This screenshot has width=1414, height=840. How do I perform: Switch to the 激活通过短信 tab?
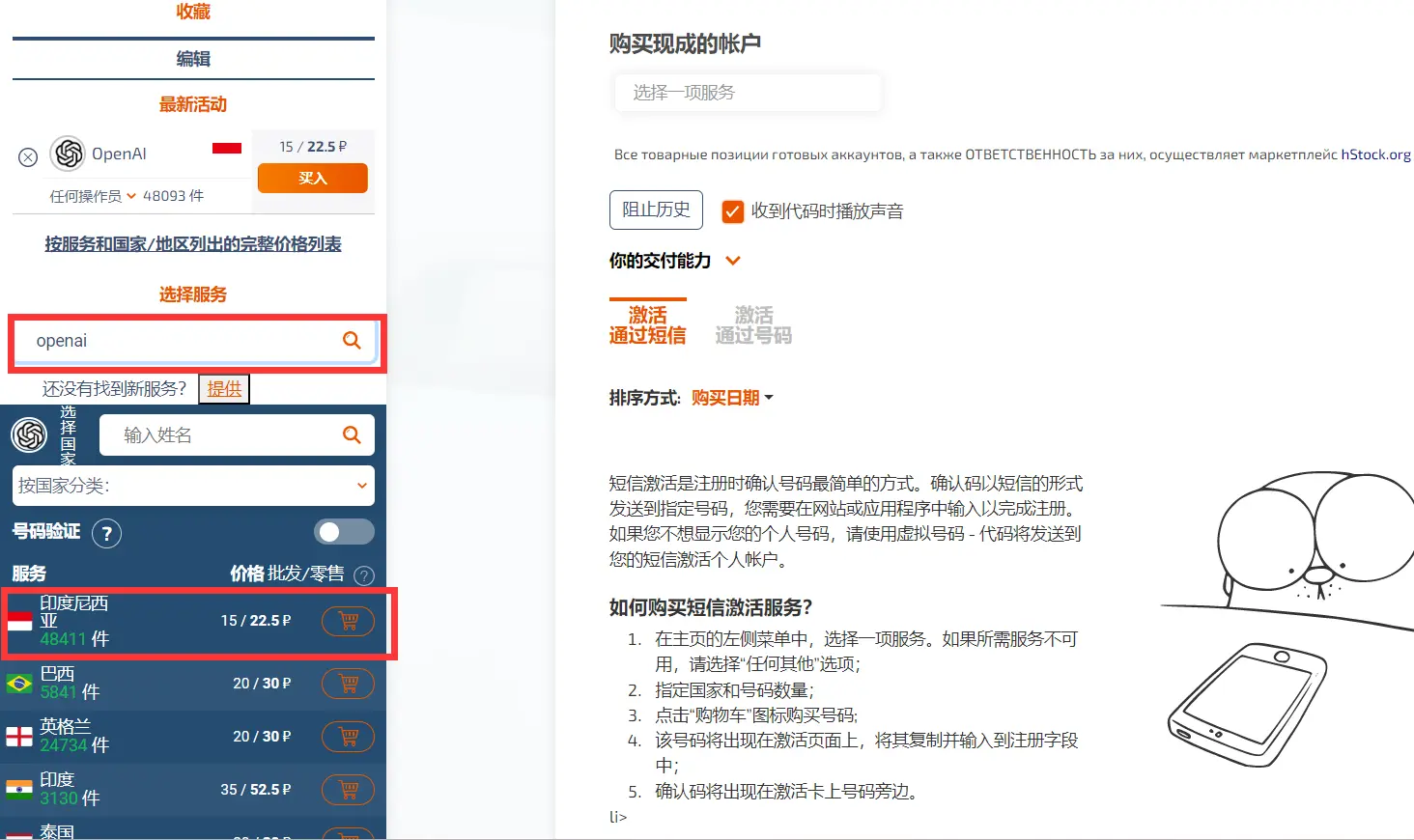647,324
